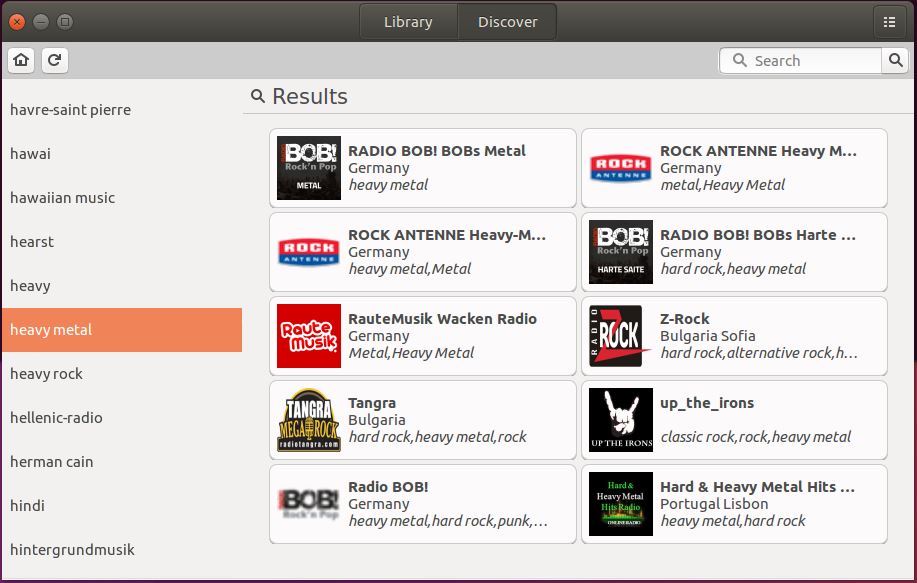The image size is (917, 583).
Task: Choose the hellenic-radio tag
Action: coord(56,418)
